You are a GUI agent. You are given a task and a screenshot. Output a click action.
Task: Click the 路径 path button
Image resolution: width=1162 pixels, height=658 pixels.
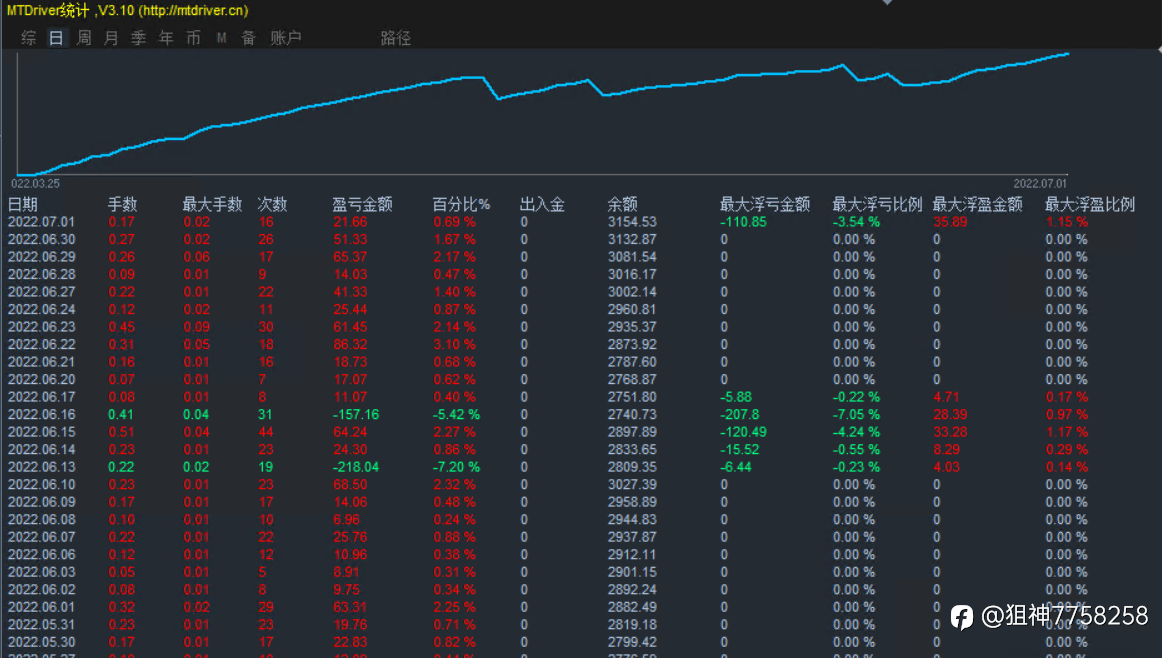tap(396, 38)
